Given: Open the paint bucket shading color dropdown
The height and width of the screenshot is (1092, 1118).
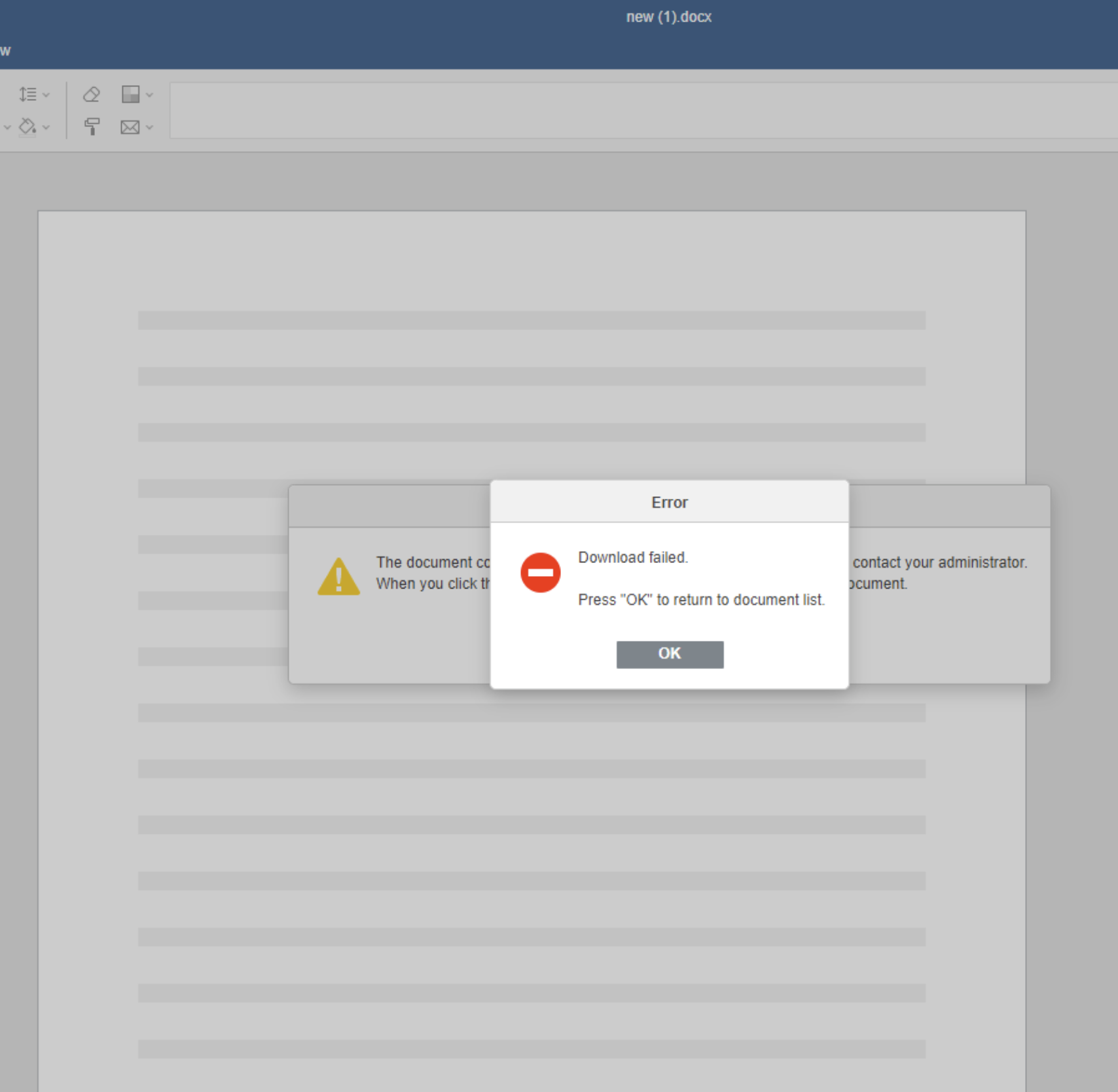Looking at the screenshot, I should point(46,128).
